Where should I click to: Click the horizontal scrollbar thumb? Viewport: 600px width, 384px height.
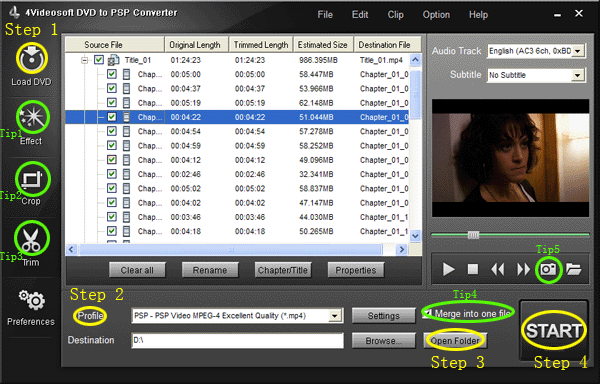click(231, 250)
